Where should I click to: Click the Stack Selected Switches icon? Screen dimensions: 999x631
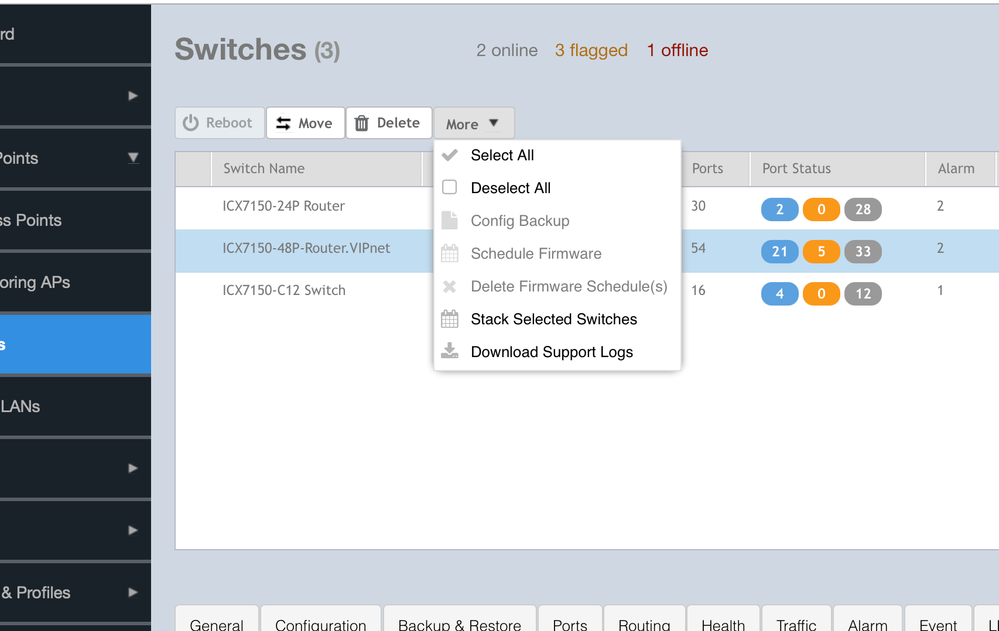[x=450, y=320]
